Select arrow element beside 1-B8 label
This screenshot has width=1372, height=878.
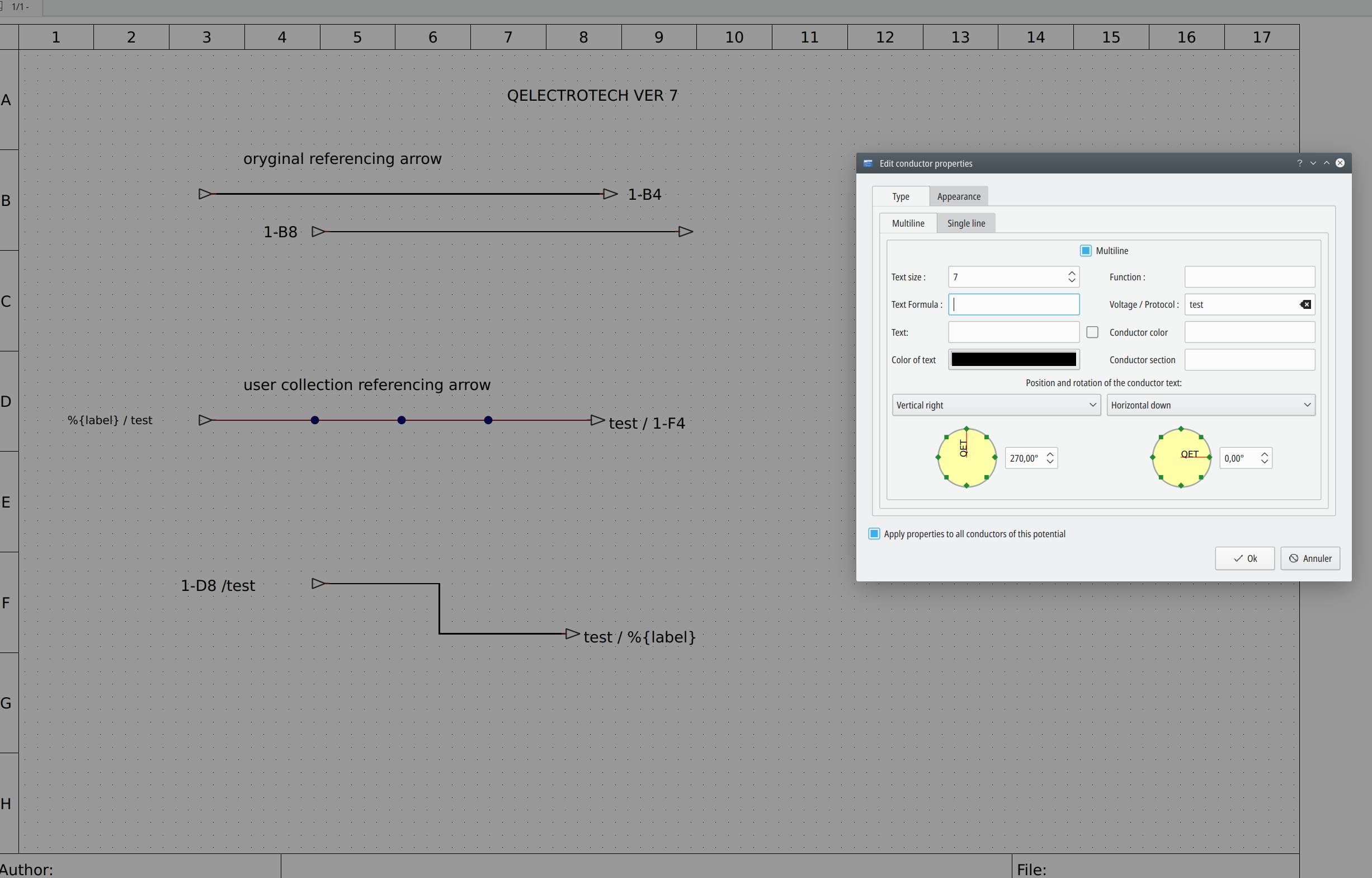point(318,232)
